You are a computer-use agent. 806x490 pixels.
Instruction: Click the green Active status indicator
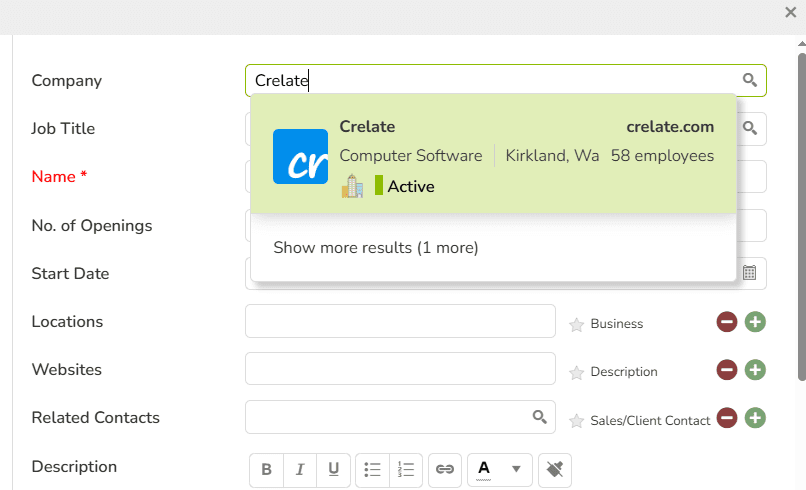379,186
